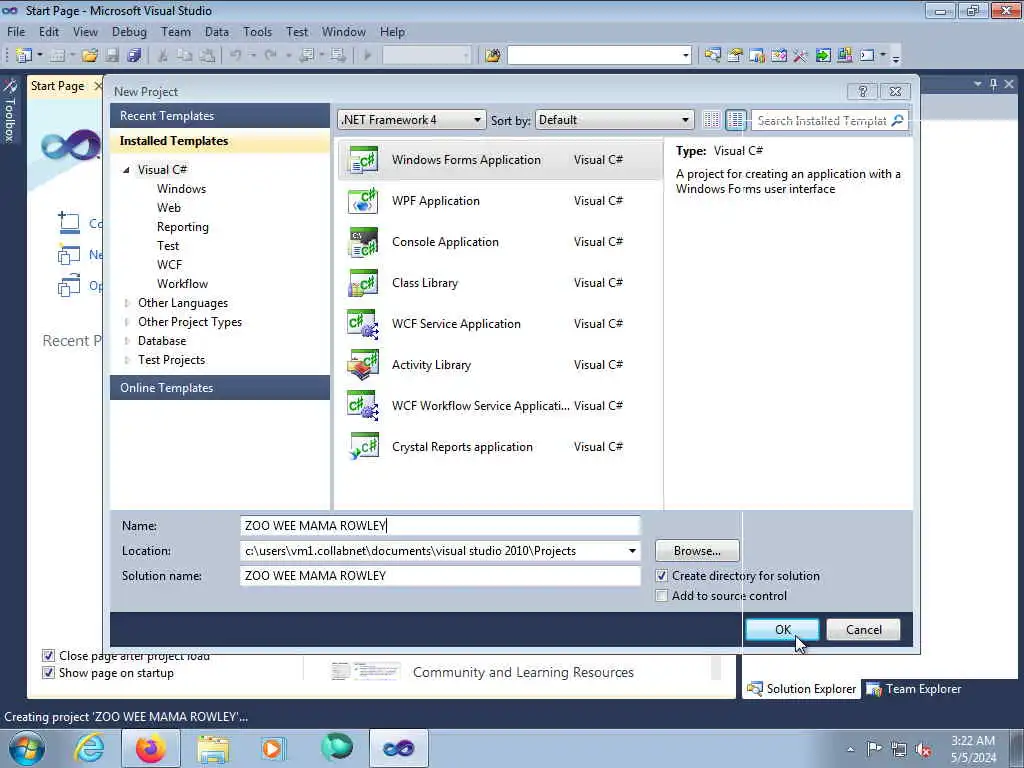Image resolution: width=1024 pixels, height=768 pixels.
Task: Open the Team menu
Action: click(176, 32)
